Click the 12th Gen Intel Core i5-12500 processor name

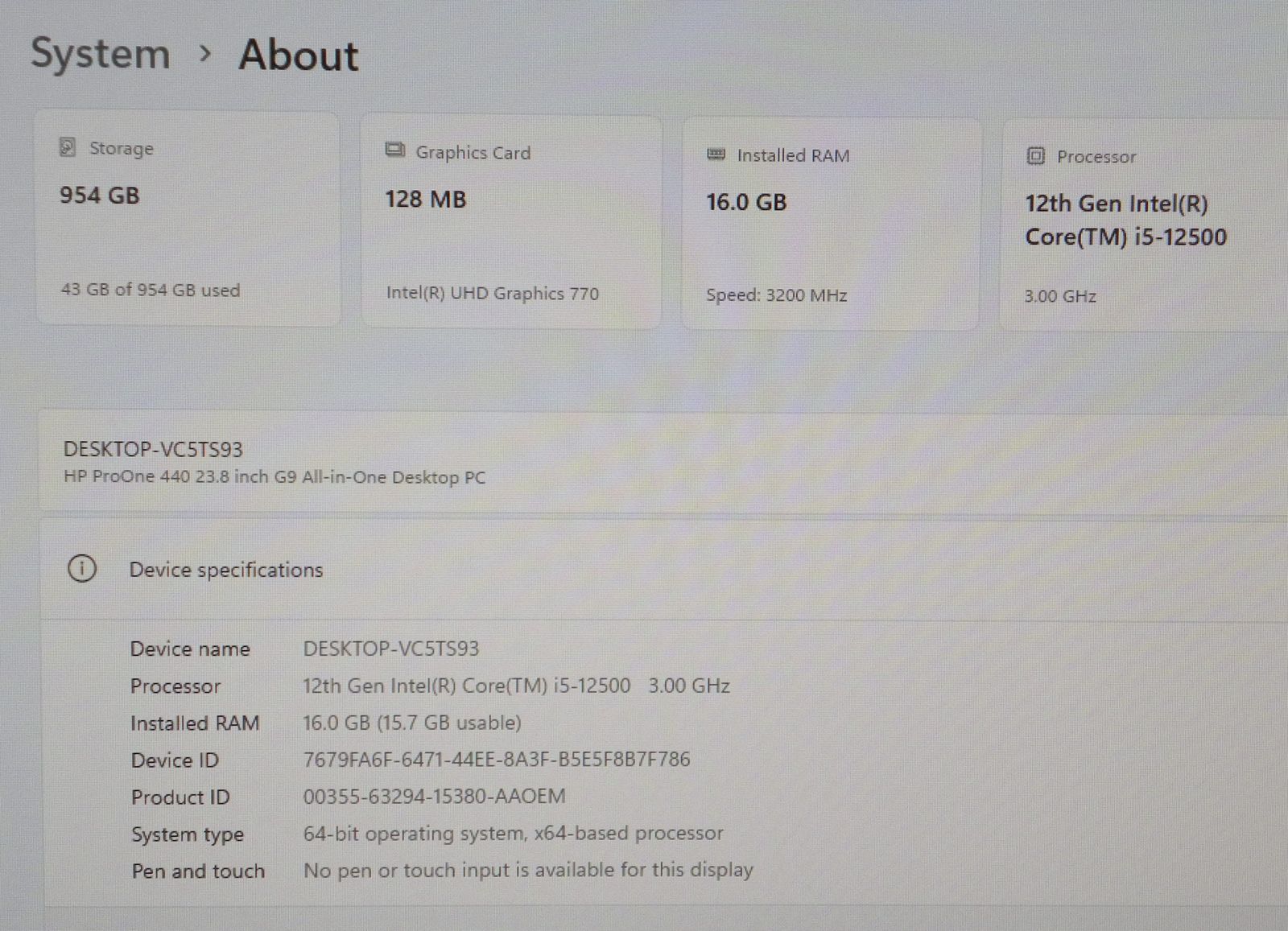click(x=1125, y=220)
